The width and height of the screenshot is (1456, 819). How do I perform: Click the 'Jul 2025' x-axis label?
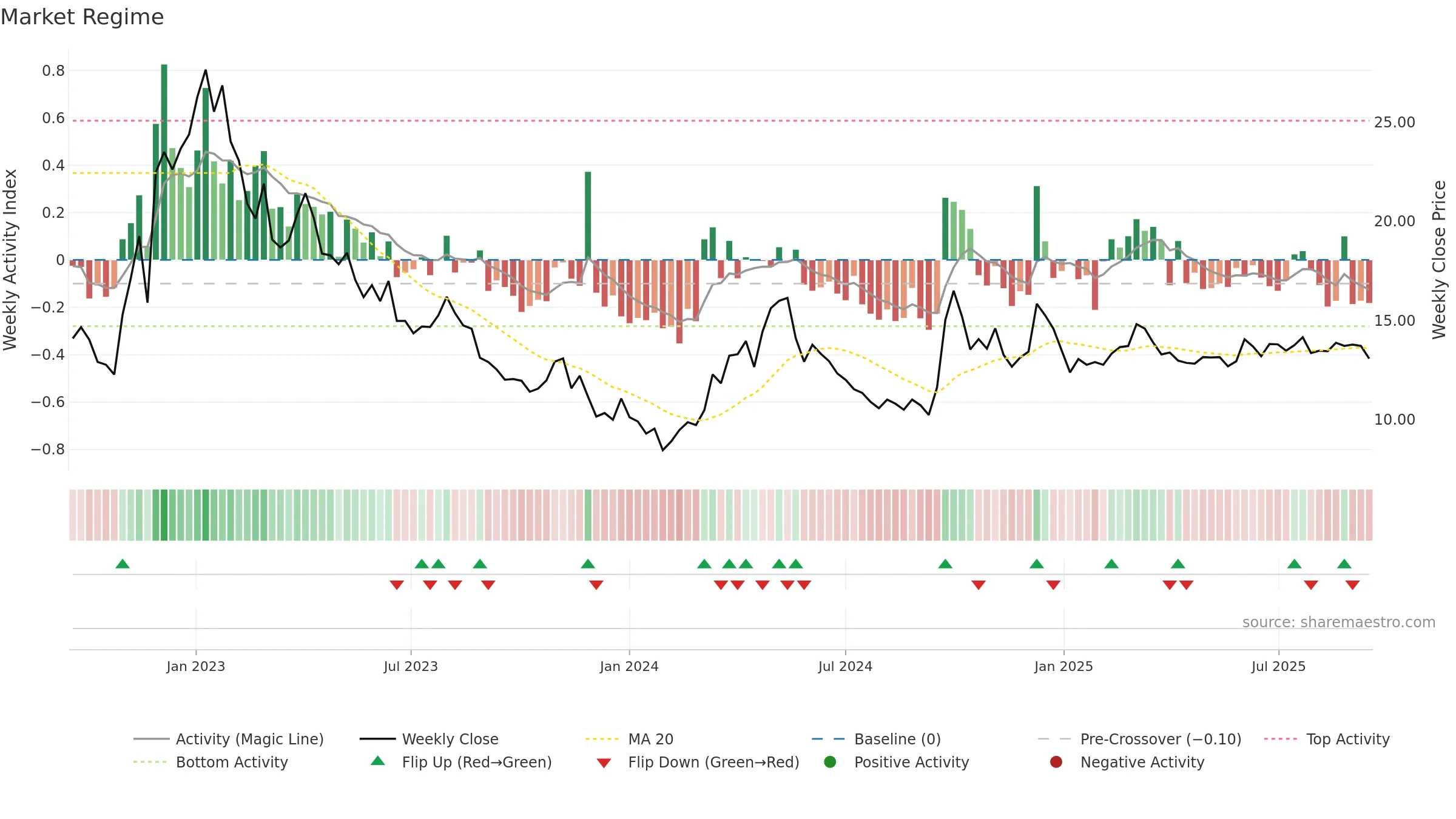coord(1278,667)
